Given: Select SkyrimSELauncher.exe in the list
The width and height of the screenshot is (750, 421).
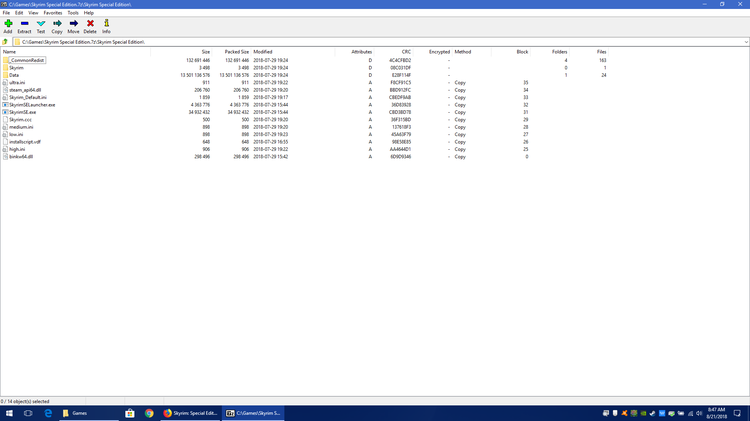Looking at the screenshot, I should point(32,105).
